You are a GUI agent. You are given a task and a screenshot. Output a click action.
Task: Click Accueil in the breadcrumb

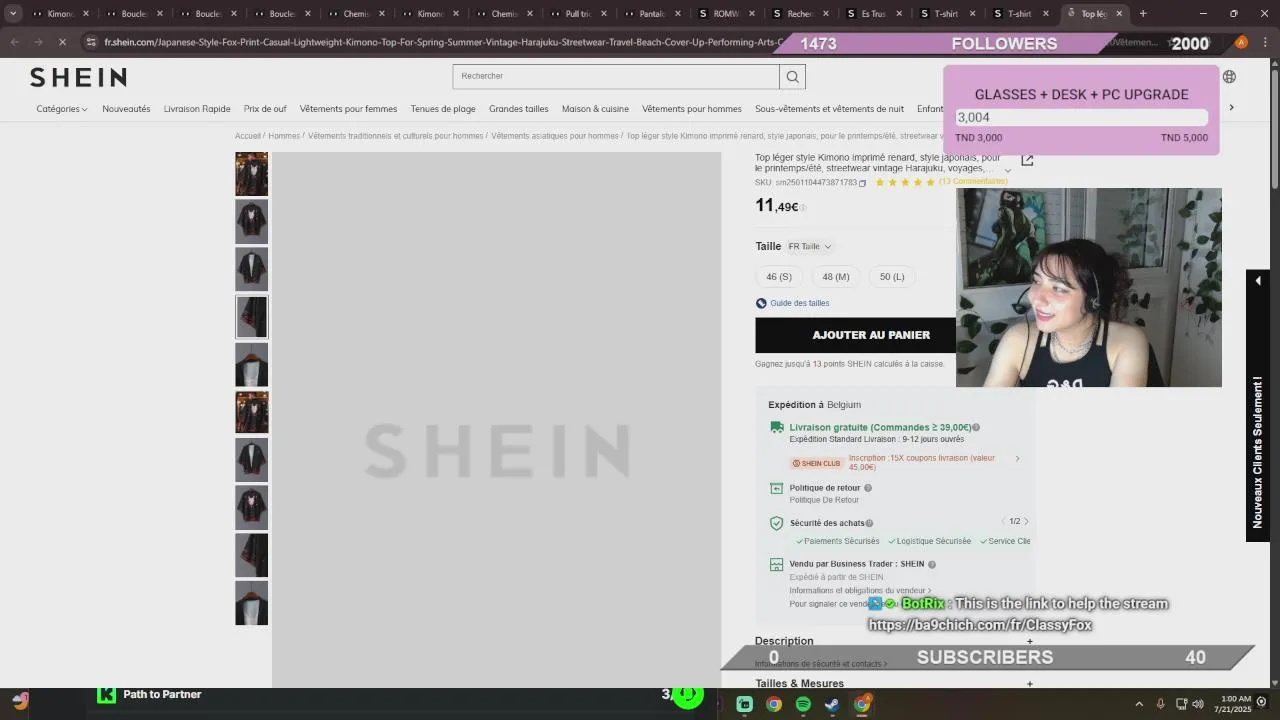tap(247, 136)
